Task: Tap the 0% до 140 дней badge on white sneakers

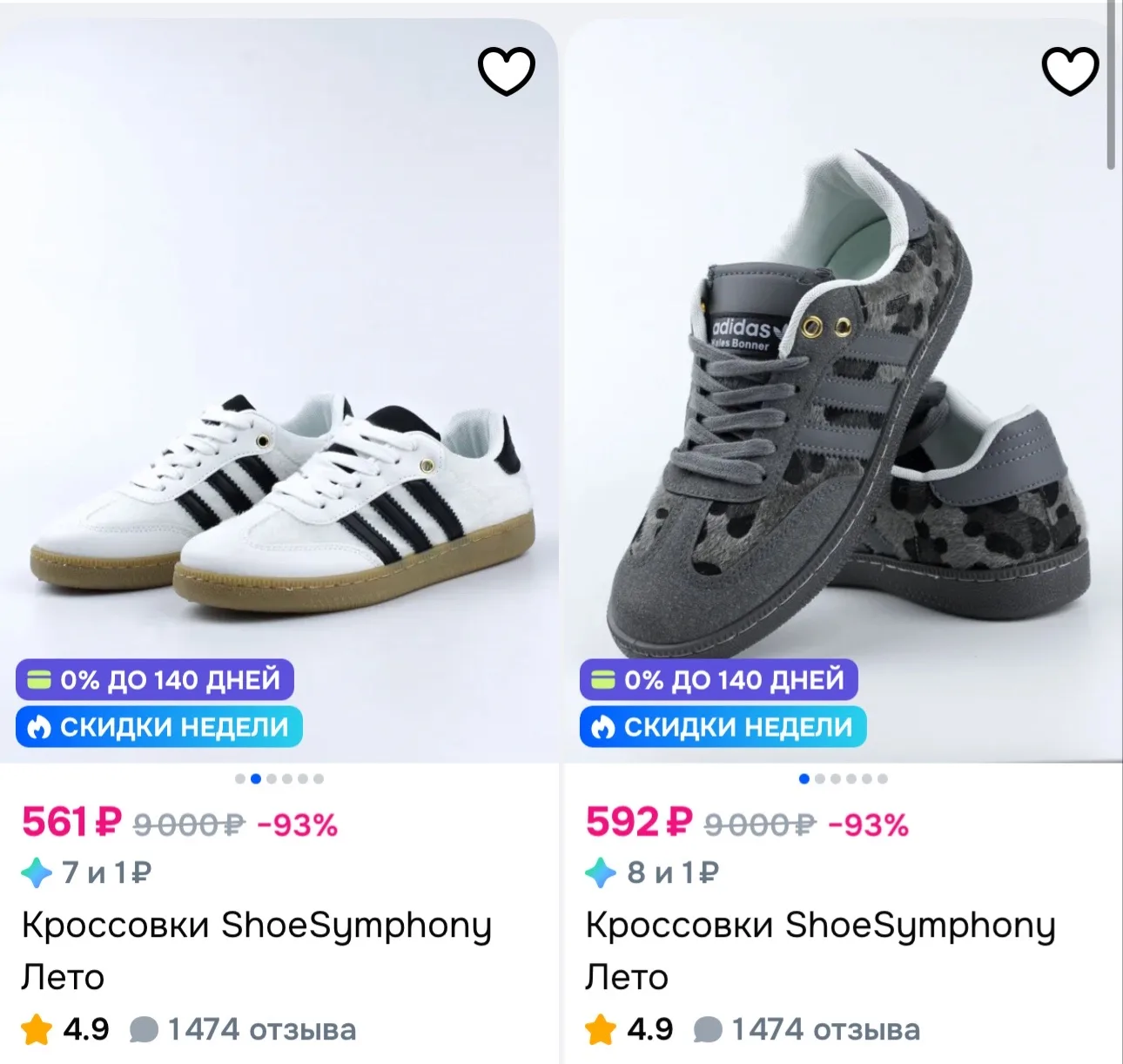Action: tap(154, 680)
